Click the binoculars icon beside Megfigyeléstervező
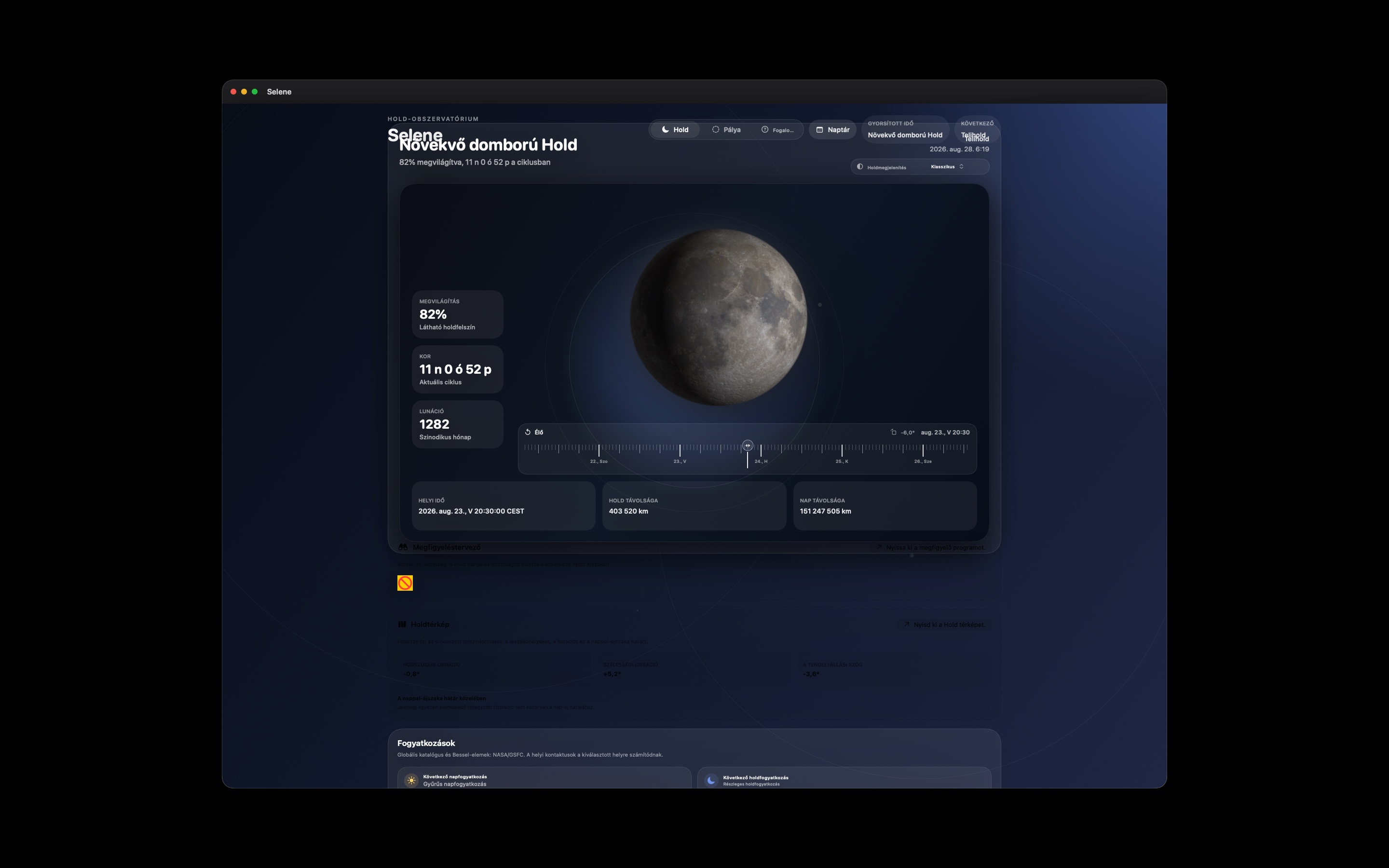This screenshot has width=1389, height=868. (x=403, y=547)
